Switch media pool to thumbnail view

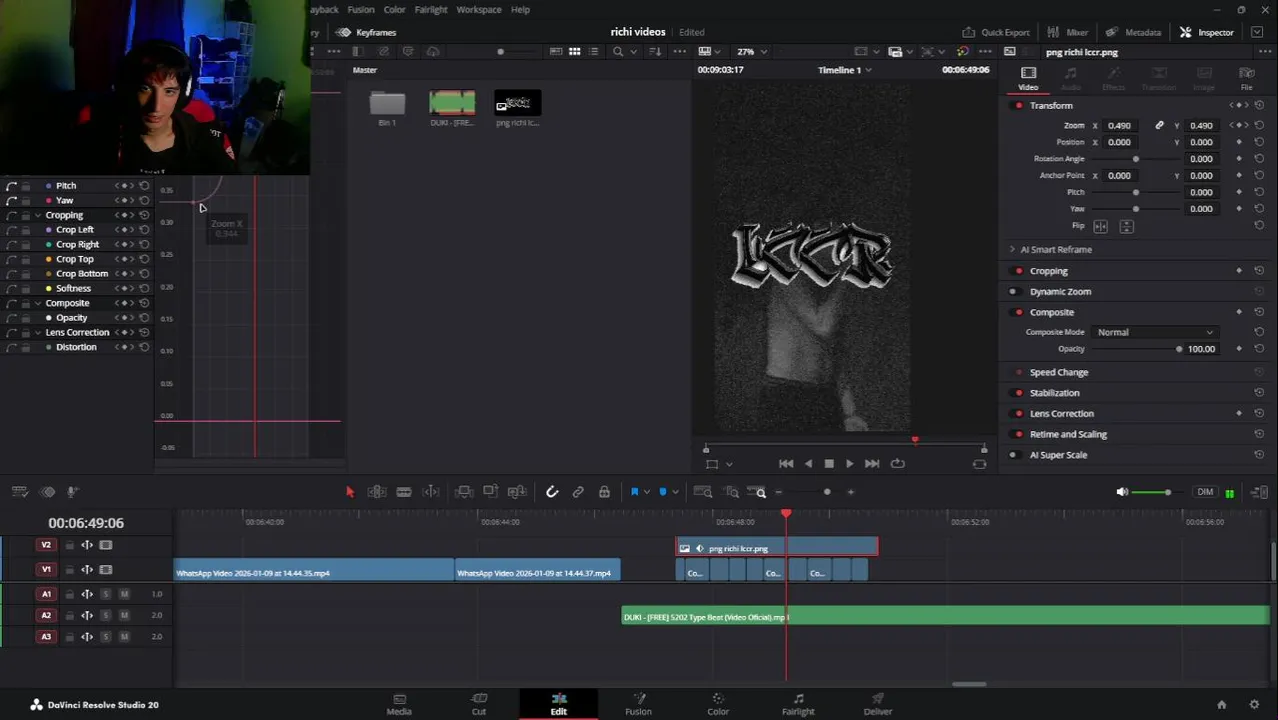575,52
